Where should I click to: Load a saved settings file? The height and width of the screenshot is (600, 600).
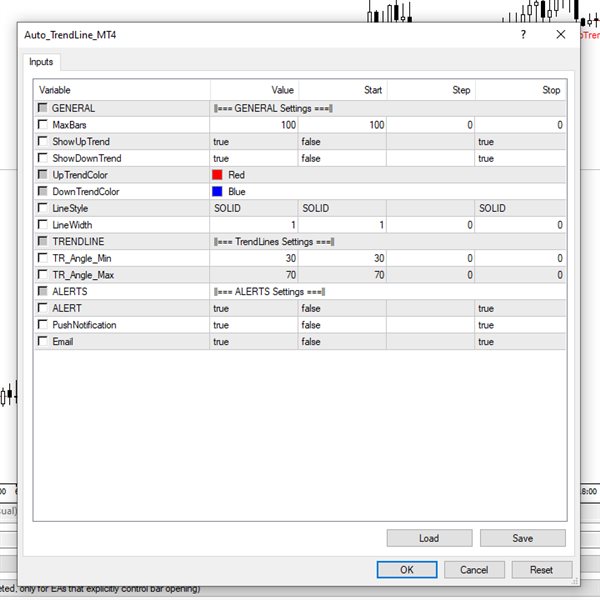pyautogui.click(x=429, y=538)
